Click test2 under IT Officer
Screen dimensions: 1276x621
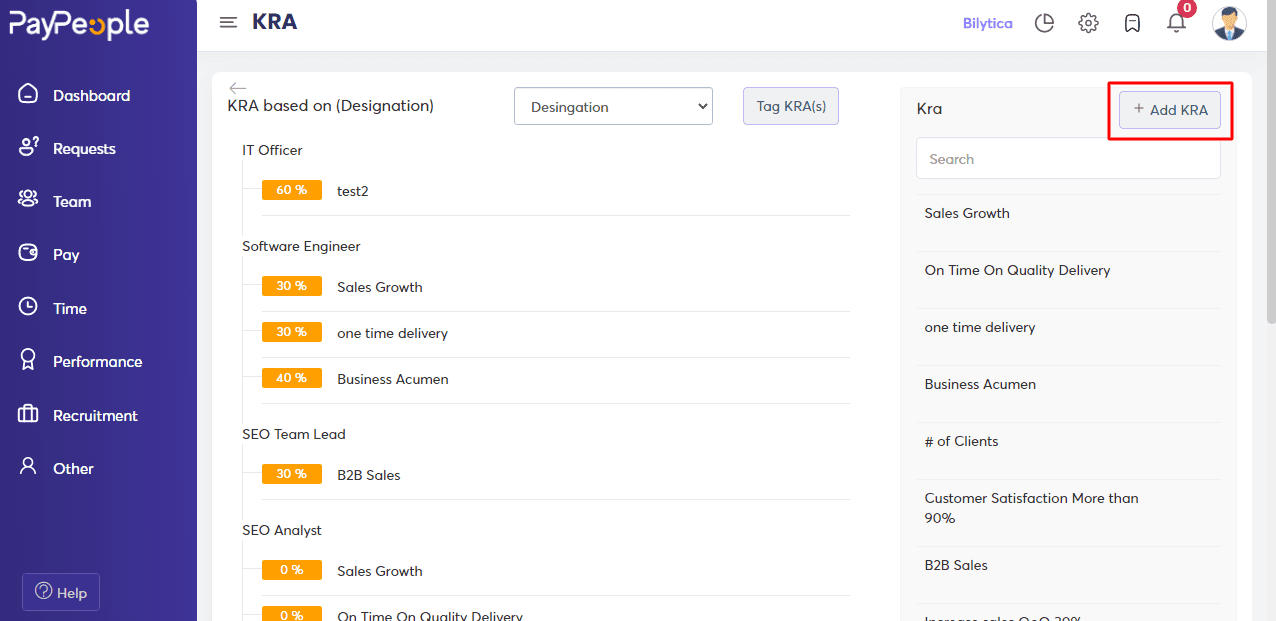point(353,190)
